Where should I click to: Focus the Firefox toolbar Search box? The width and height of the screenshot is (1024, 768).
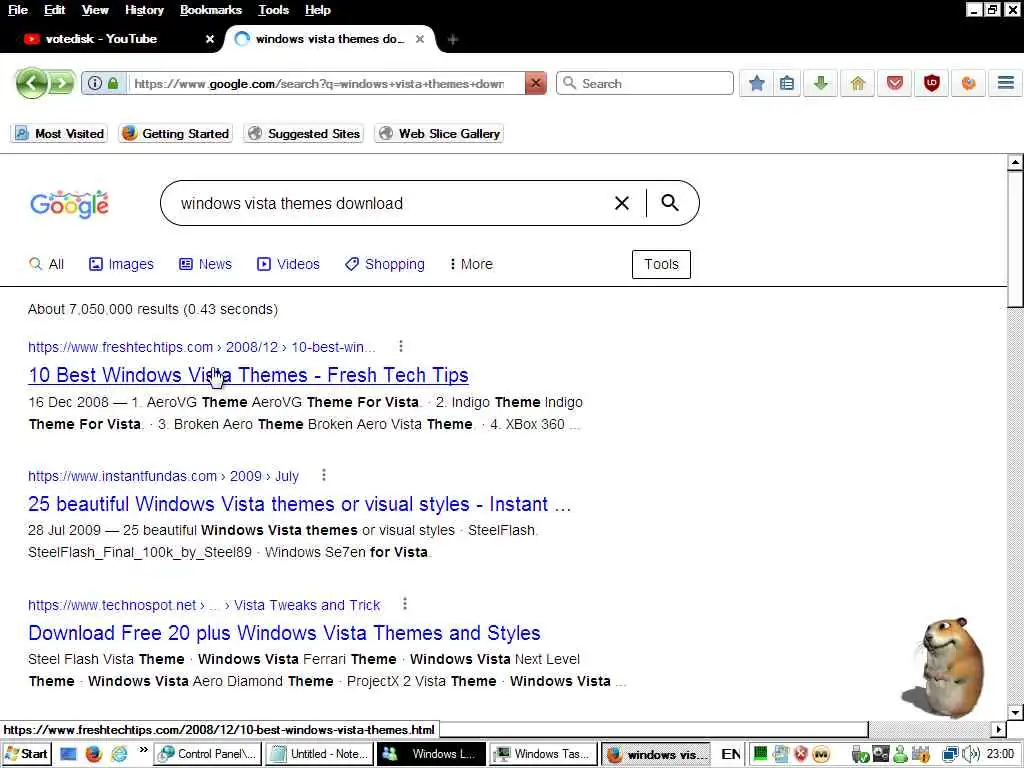pyautogui.click(x=645, y=84)
